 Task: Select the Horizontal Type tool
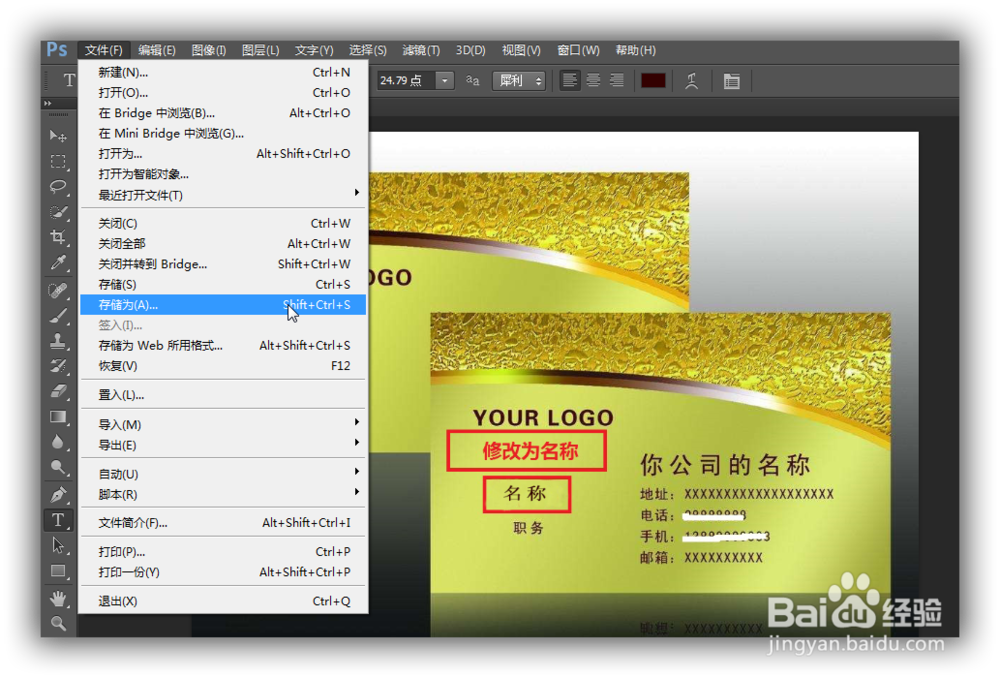coord(58,520)
